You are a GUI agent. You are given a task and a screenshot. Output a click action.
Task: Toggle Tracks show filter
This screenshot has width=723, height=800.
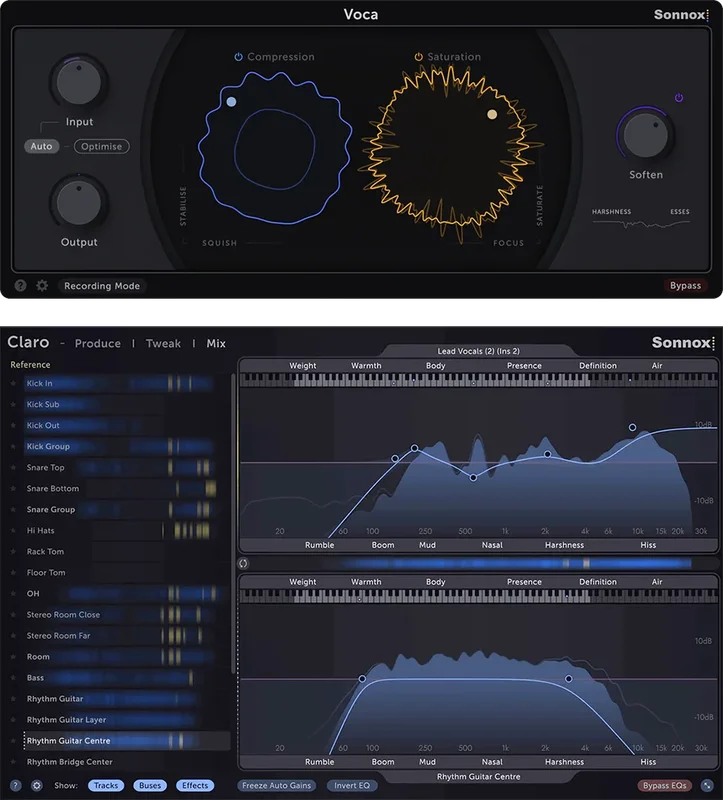point(106,785)
